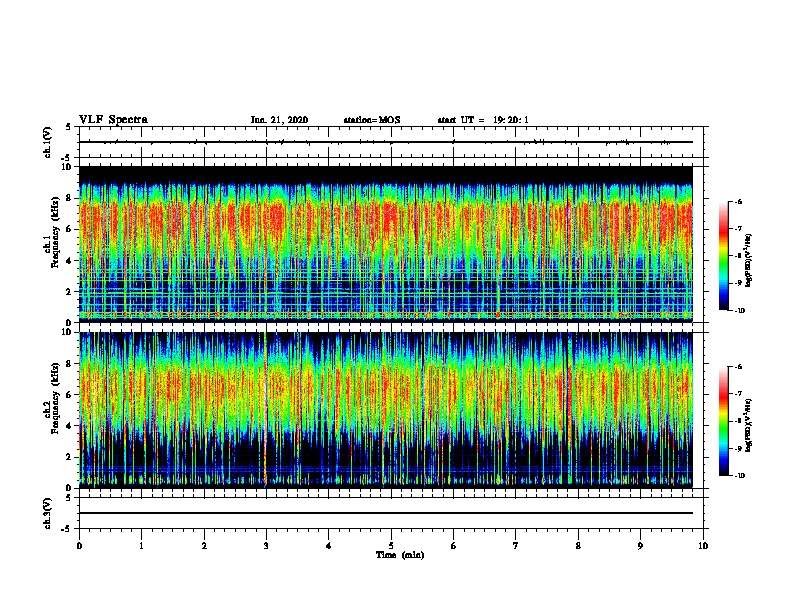Click the ch.1 frequency axis "6" tick label
This screenshot has width=792, height=612.
click(70, 229)
